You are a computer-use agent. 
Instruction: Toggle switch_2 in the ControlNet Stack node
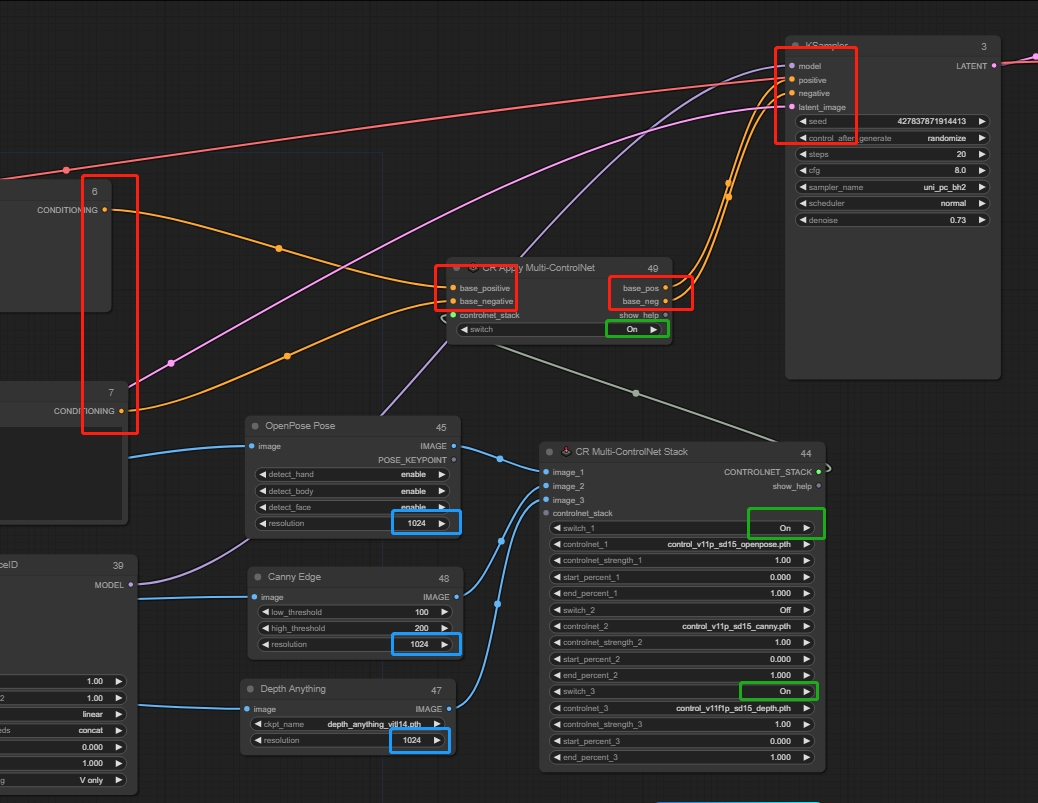click(x=685, y=610)
